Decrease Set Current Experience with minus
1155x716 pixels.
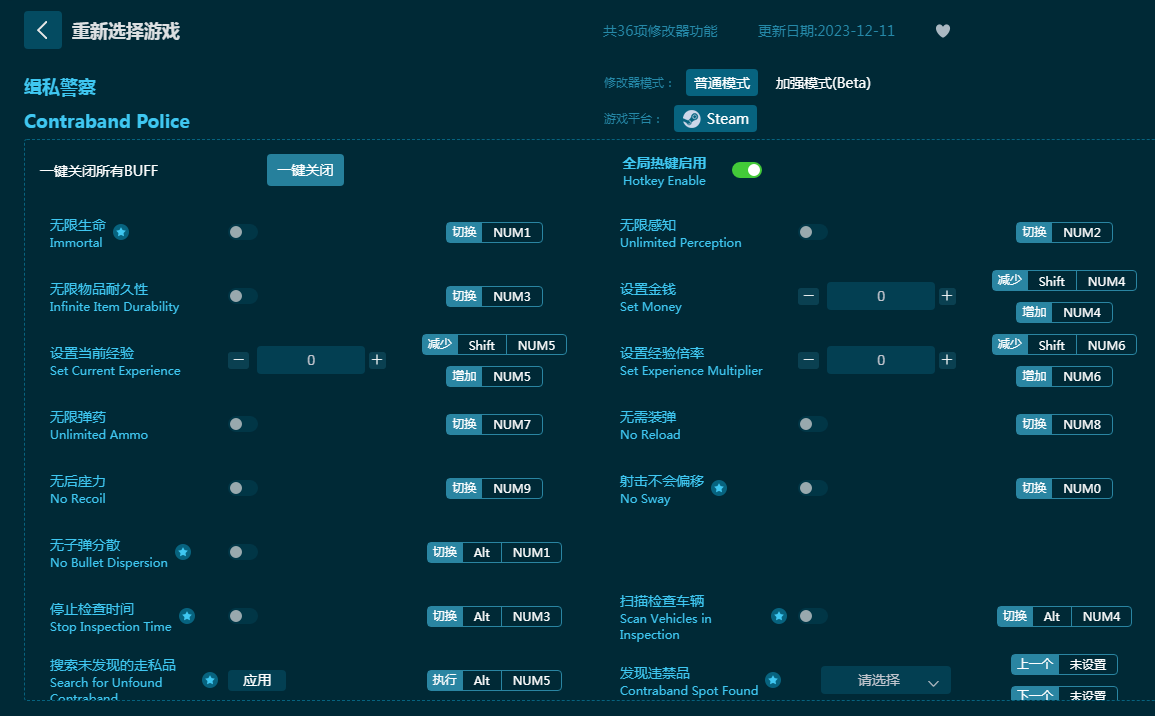point(239,360)
